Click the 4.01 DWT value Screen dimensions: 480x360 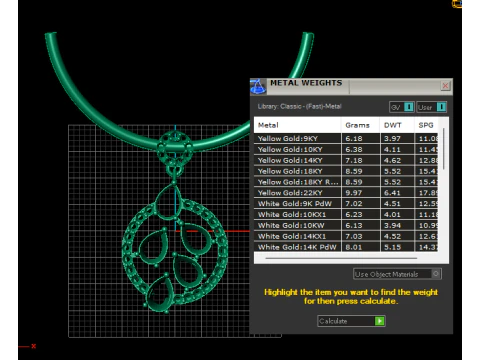click(x=392, y=214)
